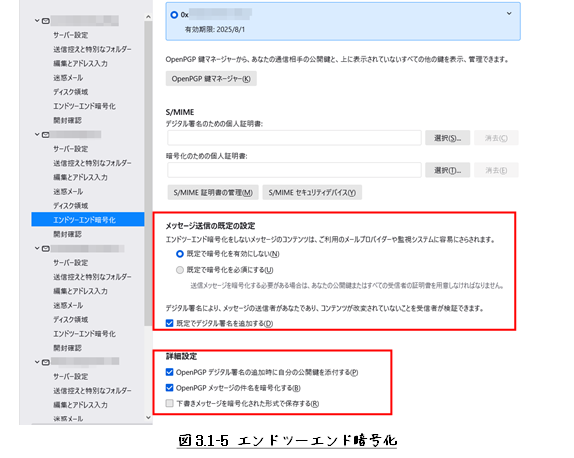
Task: Click the first account's mail envelope icon
Action: pyautogui.click(x=46, y=21)
